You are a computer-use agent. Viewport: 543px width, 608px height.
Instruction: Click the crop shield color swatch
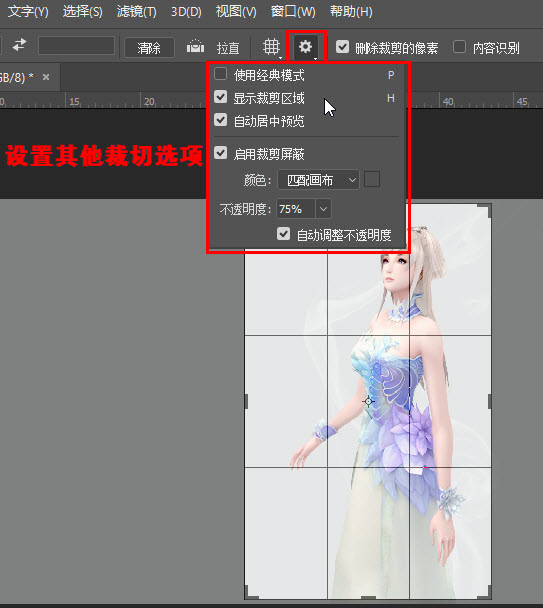(372, 180)
